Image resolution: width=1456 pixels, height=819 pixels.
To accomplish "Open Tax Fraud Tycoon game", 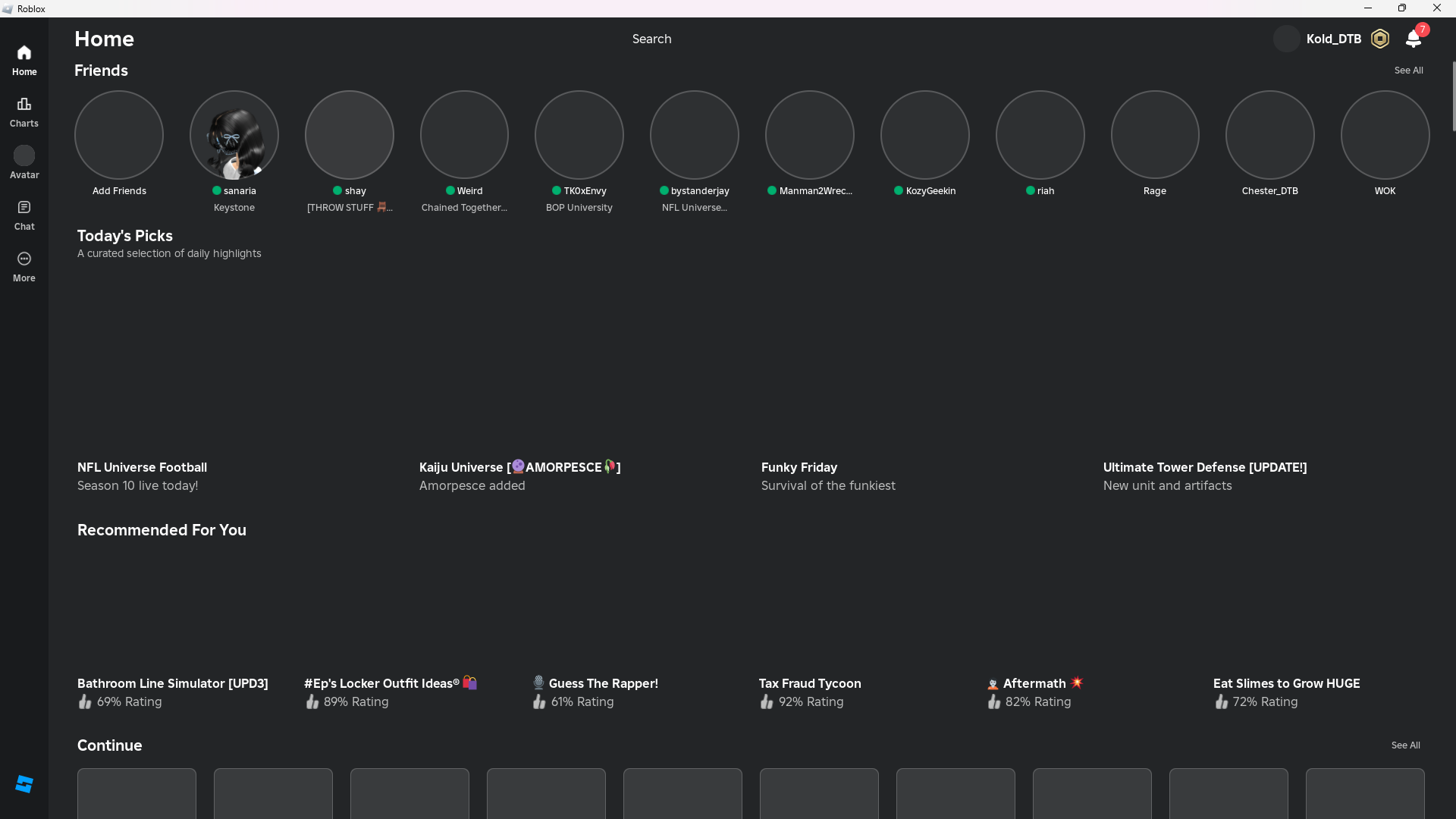I will coord(810,683).
